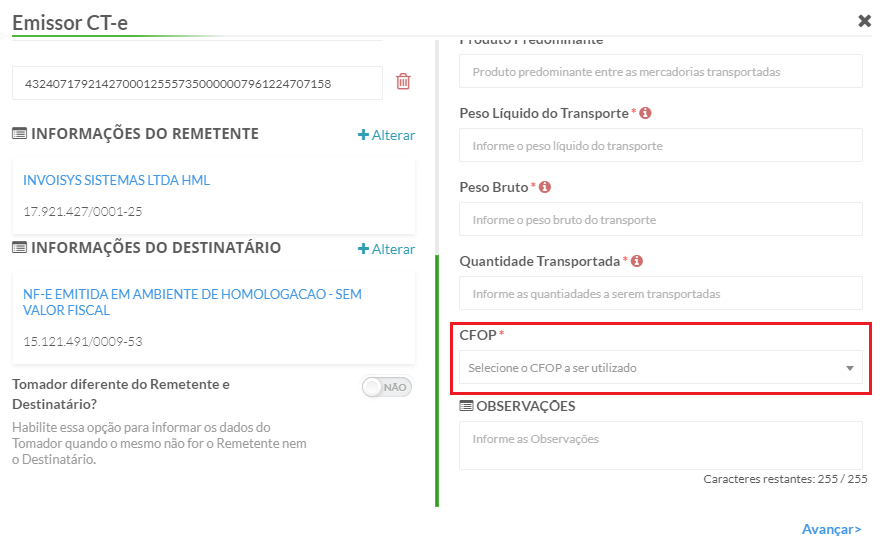Advance with the Avançar link
This screenshot has height=549, width=880.
831,529
